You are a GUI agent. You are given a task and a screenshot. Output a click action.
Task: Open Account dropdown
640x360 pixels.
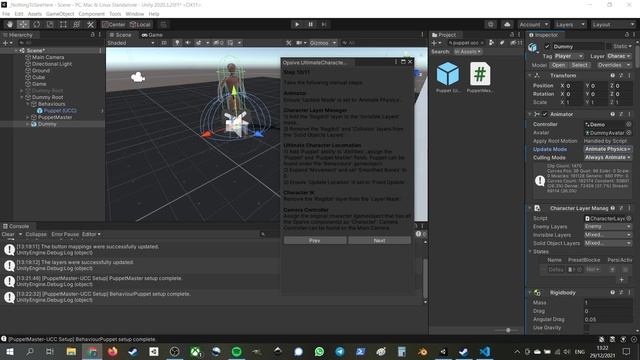pos(533,24)
